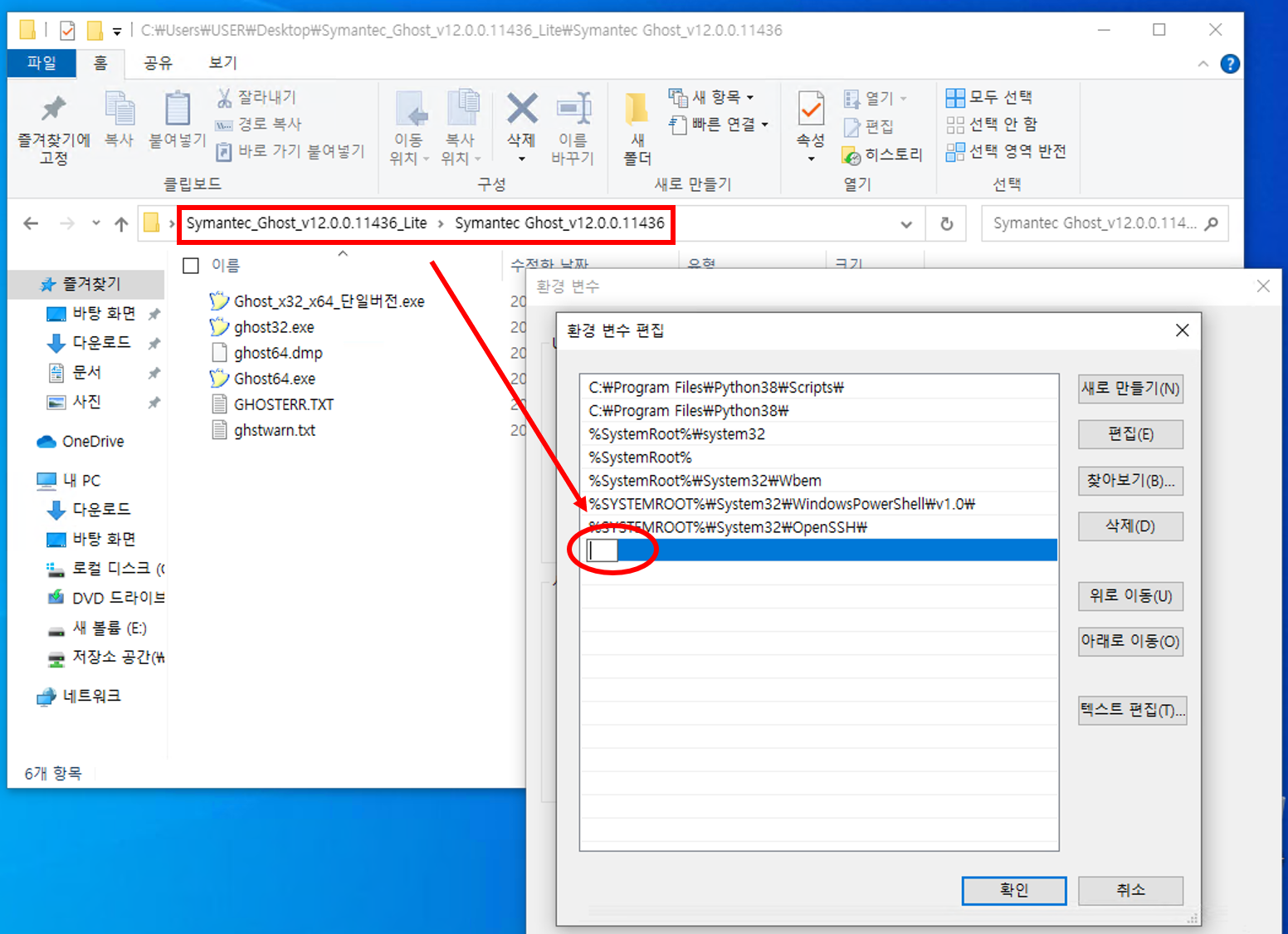Select the ghstwarn.txt file
Image resolution: width=1288 pixels, height=934 pixels.
pyautogui.click(x=264, y=430)
